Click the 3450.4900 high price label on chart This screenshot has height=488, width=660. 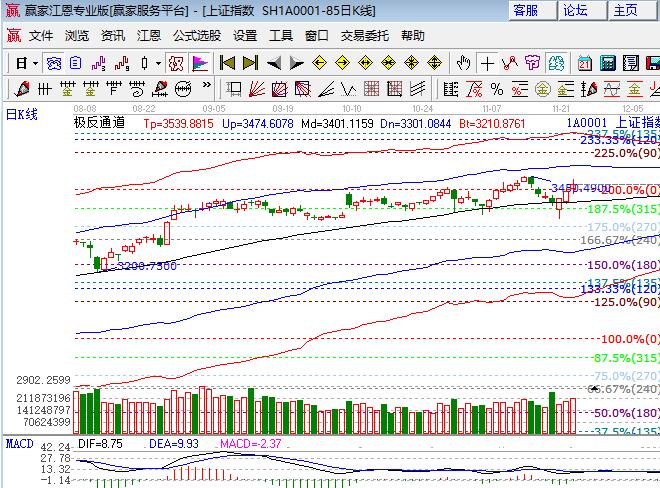(580, 187)
